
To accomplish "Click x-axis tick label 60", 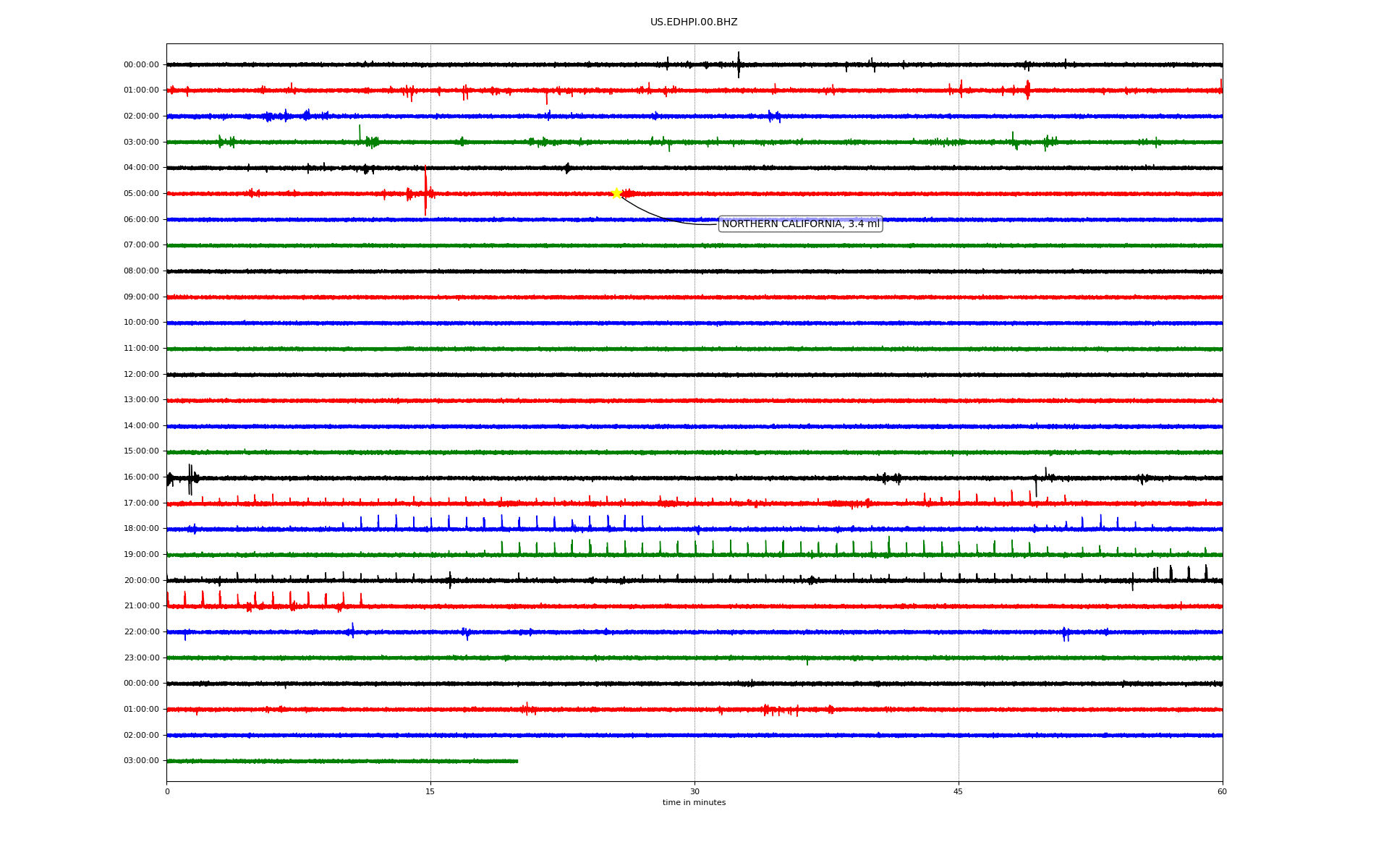I will 1222,791.
